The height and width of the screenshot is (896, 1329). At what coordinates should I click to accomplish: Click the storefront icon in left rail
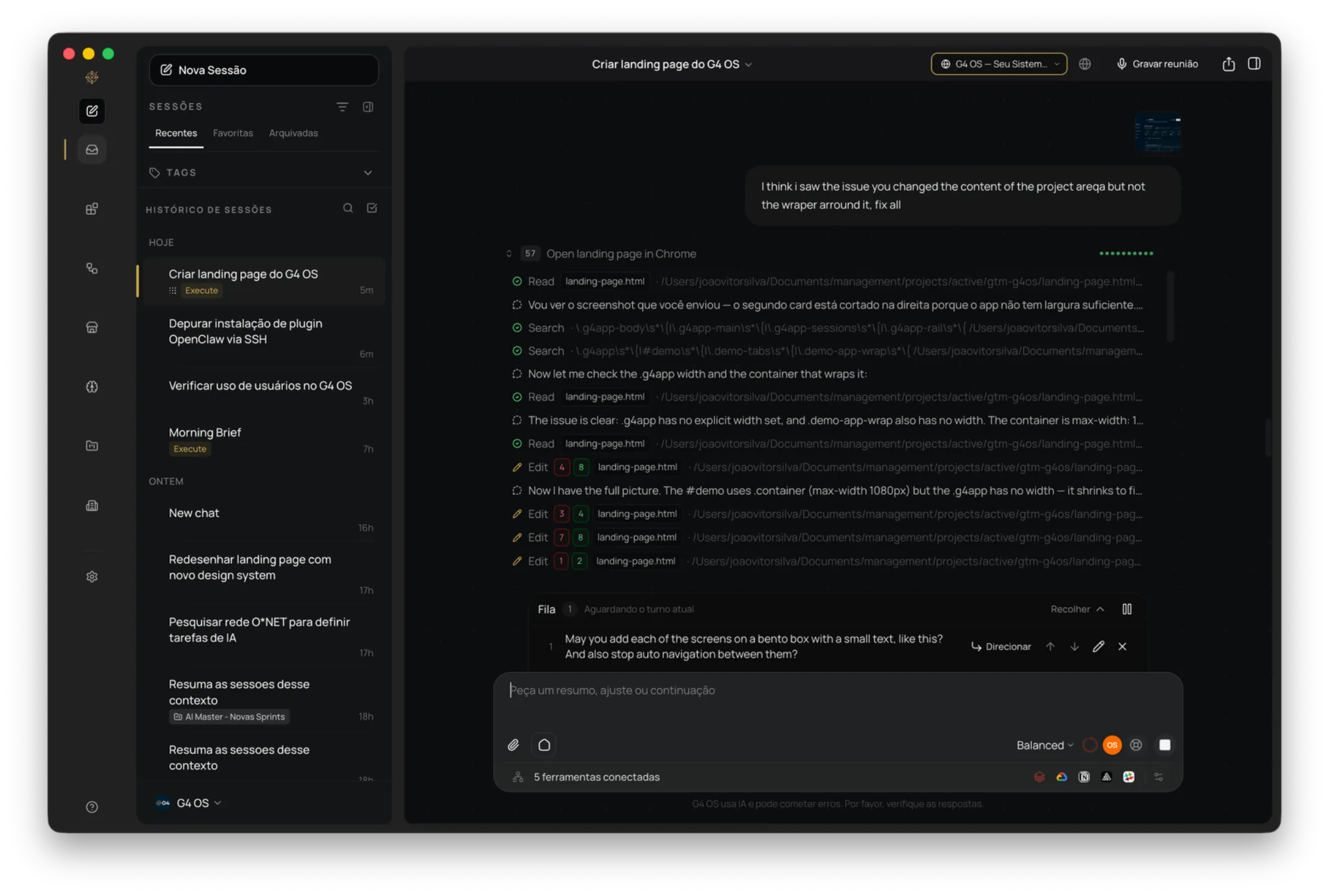[92, 327]
